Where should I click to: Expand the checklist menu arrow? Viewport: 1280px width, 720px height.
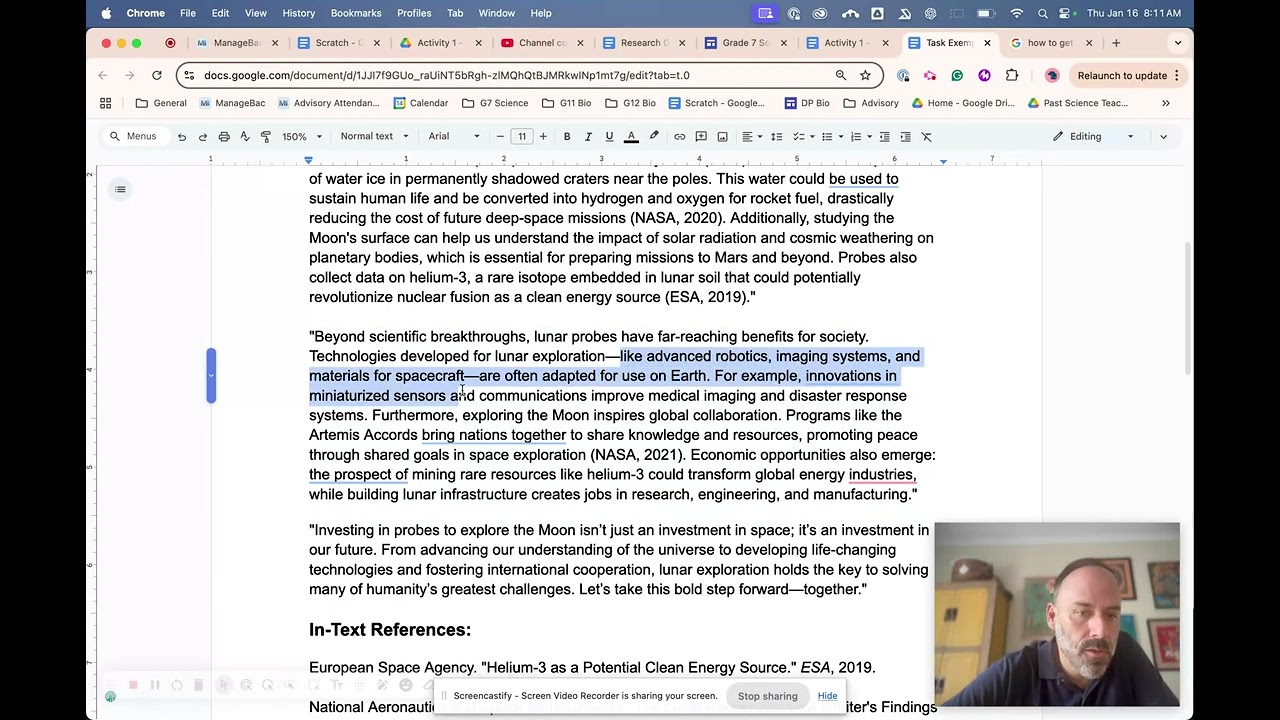point(811,137)
